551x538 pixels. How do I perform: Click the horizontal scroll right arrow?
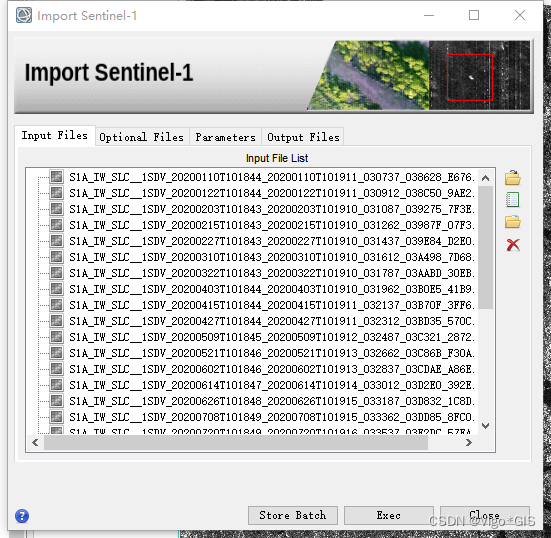(468, 443)
